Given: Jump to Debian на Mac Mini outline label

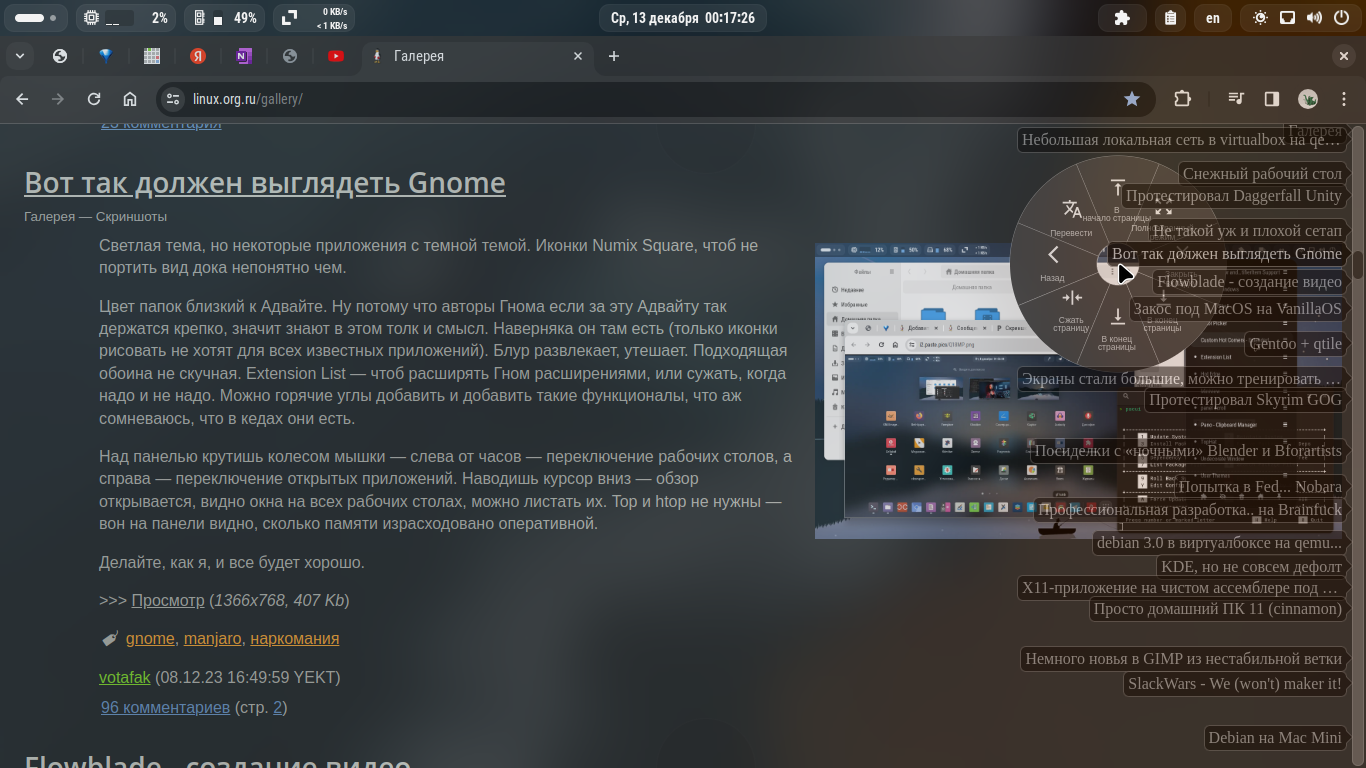Looking at the screenshot, I should [x=1275, y=737].
